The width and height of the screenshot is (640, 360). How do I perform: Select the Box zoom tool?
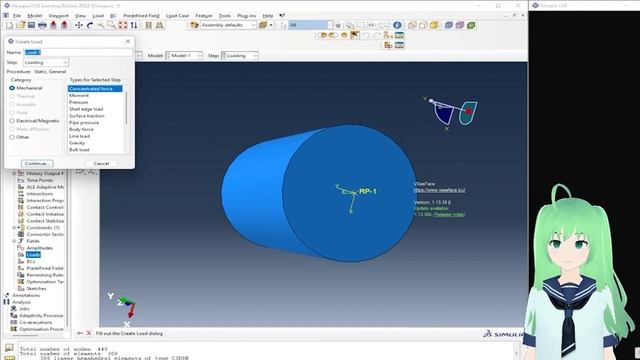111,25
